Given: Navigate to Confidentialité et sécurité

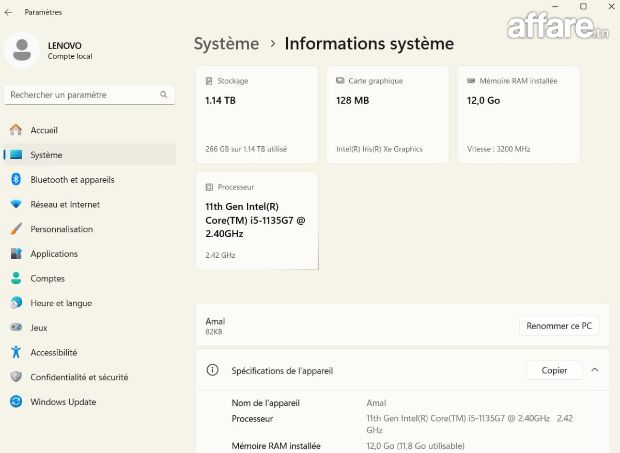Looking at the screenshot, I should tap(79, 377).
